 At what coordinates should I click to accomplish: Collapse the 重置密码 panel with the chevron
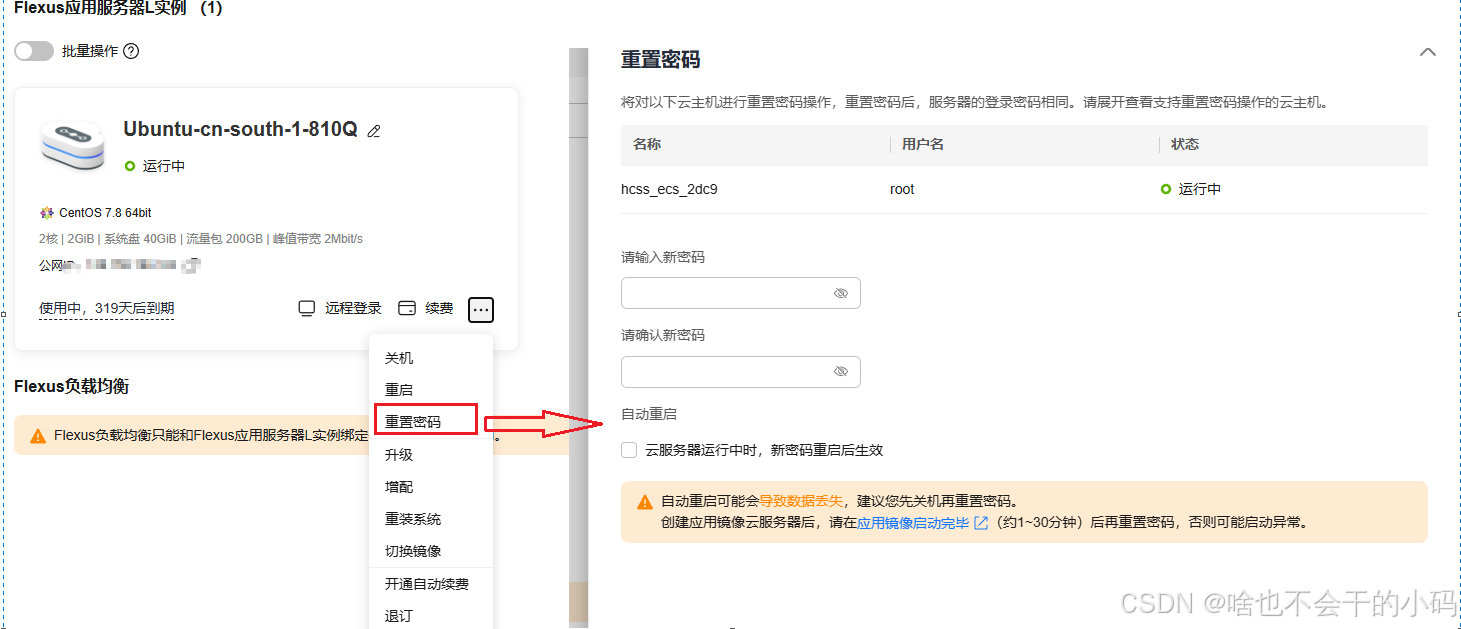click(x=1428, y=52)
